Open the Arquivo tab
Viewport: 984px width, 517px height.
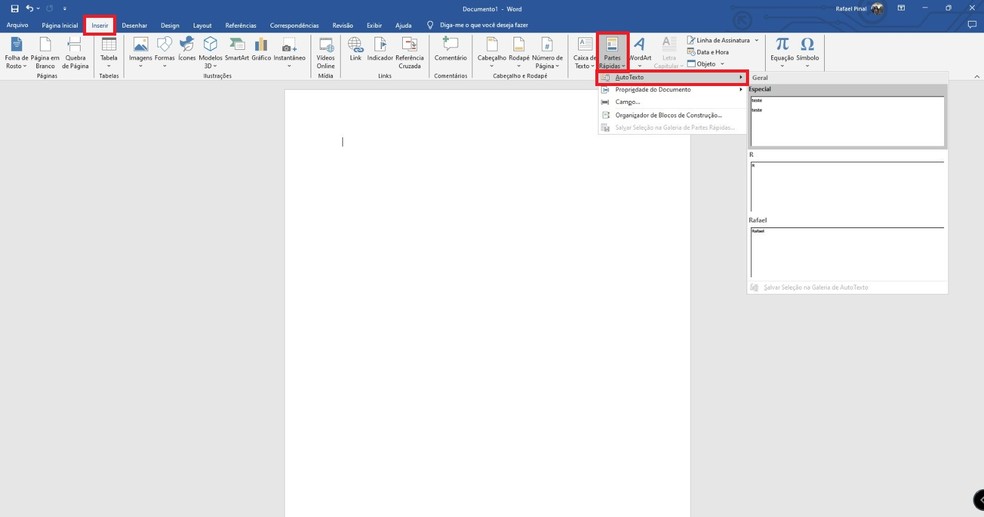point(17,26)
